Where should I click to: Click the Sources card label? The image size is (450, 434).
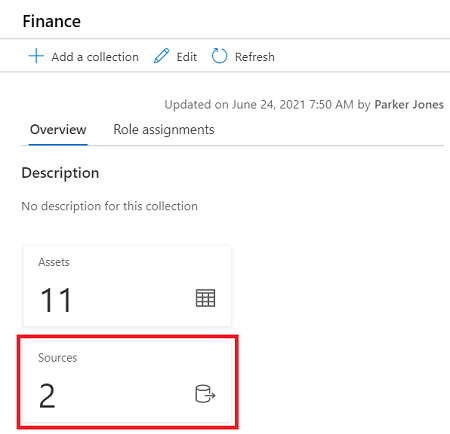coord(57,358)
